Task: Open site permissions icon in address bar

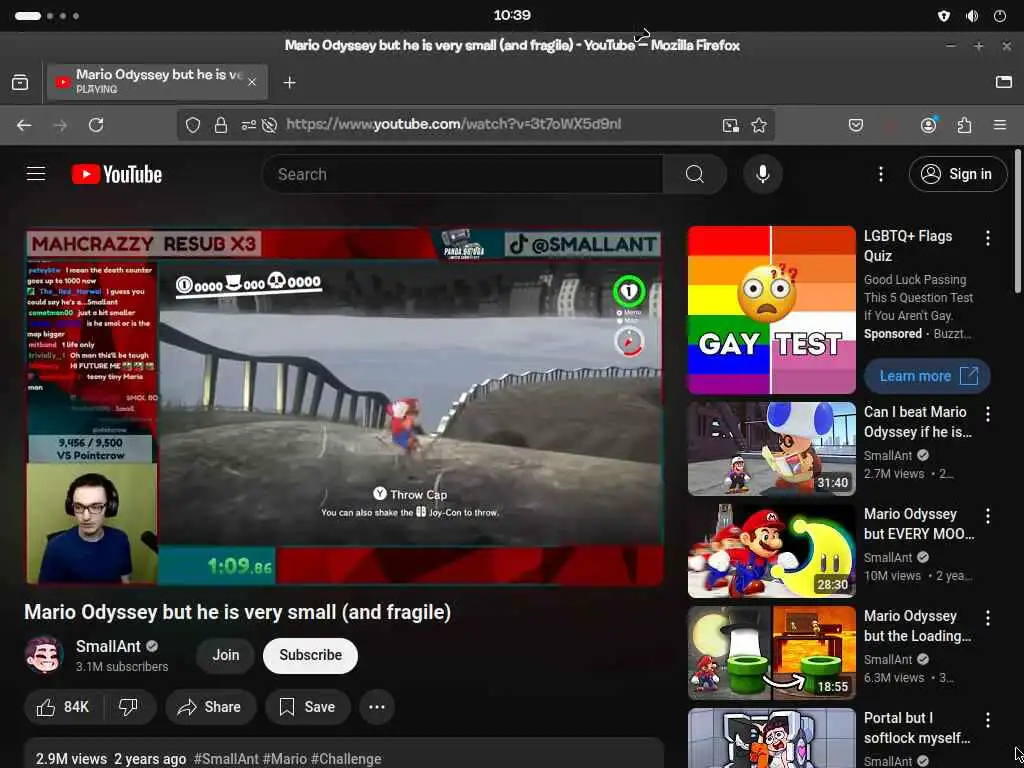Action: [248, 125]
